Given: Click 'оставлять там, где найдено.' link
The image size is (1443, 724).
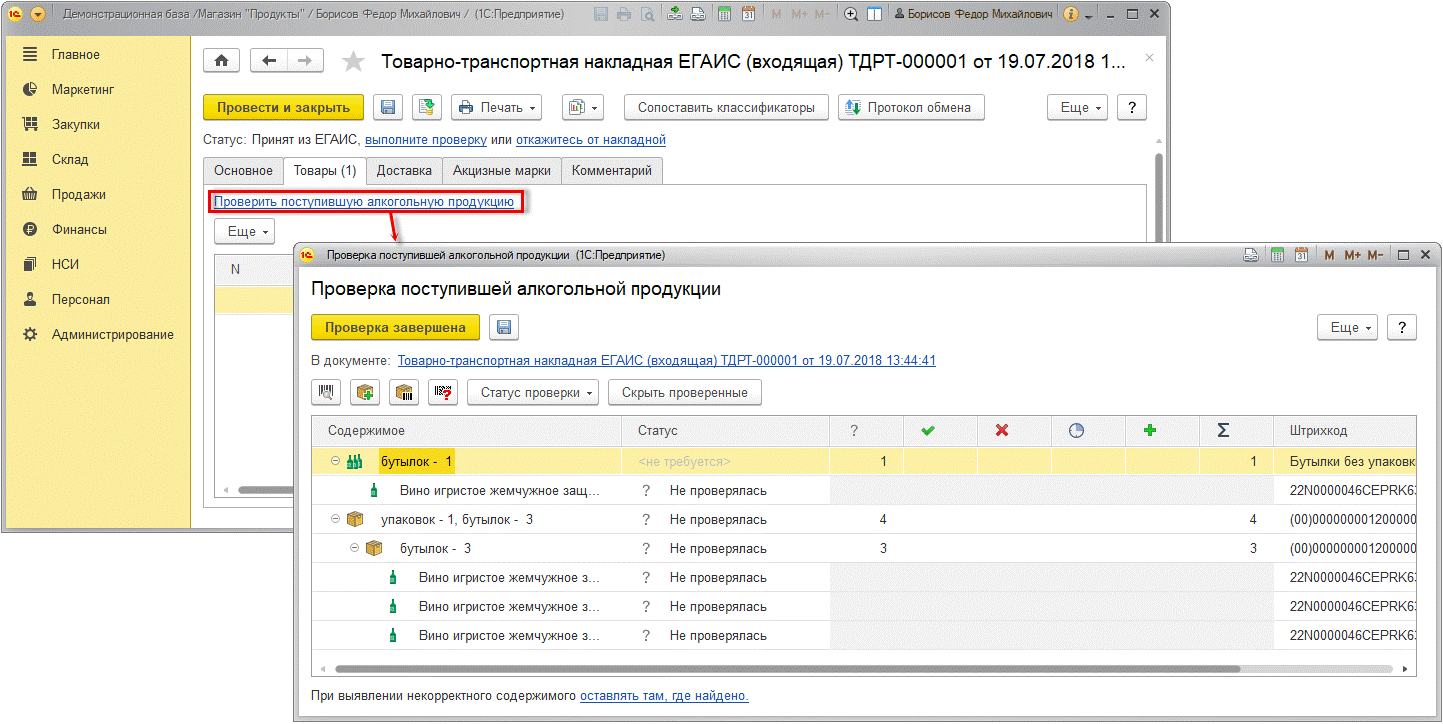Looking at the screenshot, I should click(x=664, y=695).
